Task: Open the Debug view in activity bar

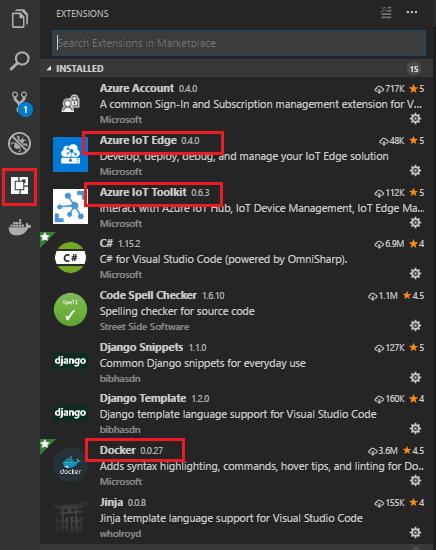Action: [20, 143]
